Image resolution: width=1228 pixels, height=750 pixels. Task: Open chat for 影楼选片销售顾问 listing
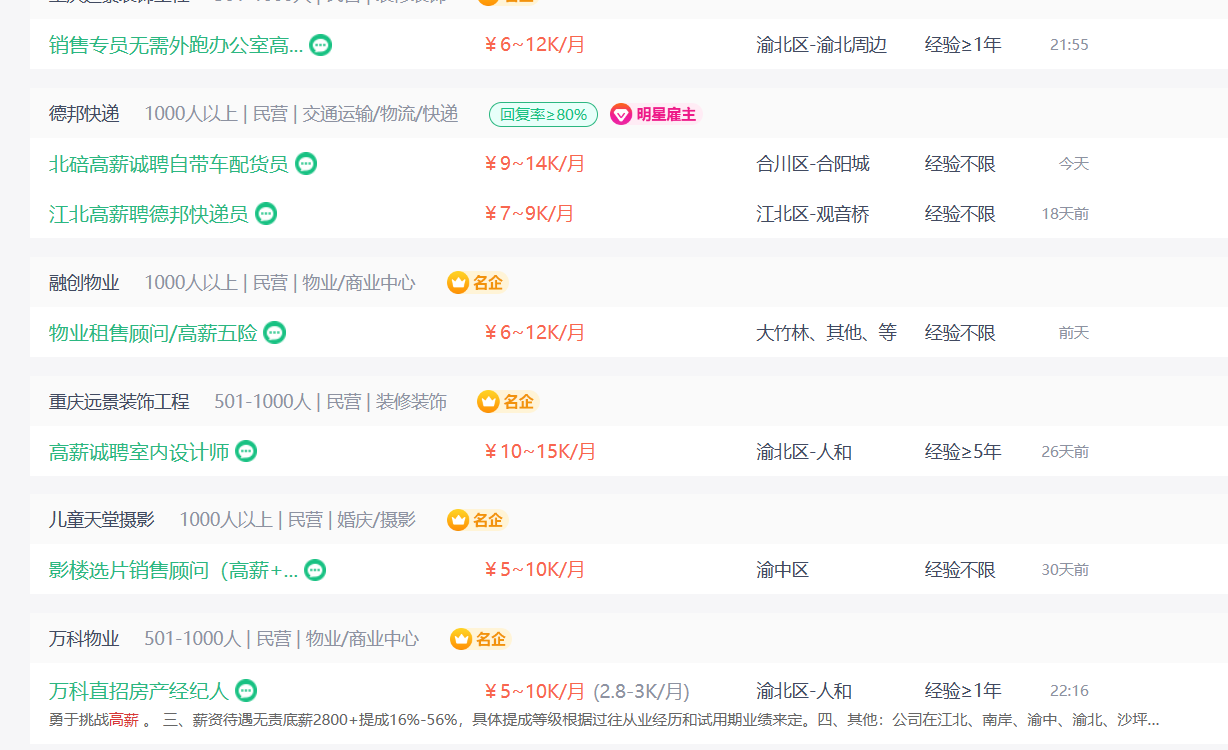point(315,571)
